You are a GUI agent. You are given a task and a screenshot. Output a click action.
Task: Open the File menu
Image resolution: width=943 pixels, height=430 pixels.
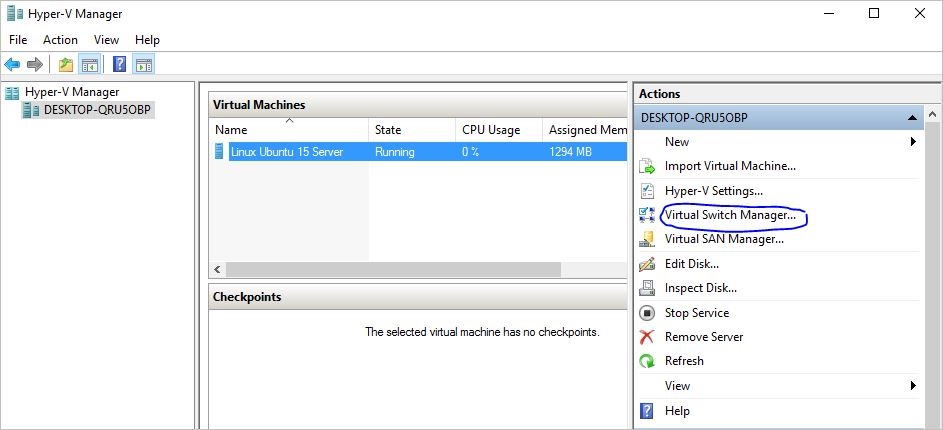tap(18, 40)
